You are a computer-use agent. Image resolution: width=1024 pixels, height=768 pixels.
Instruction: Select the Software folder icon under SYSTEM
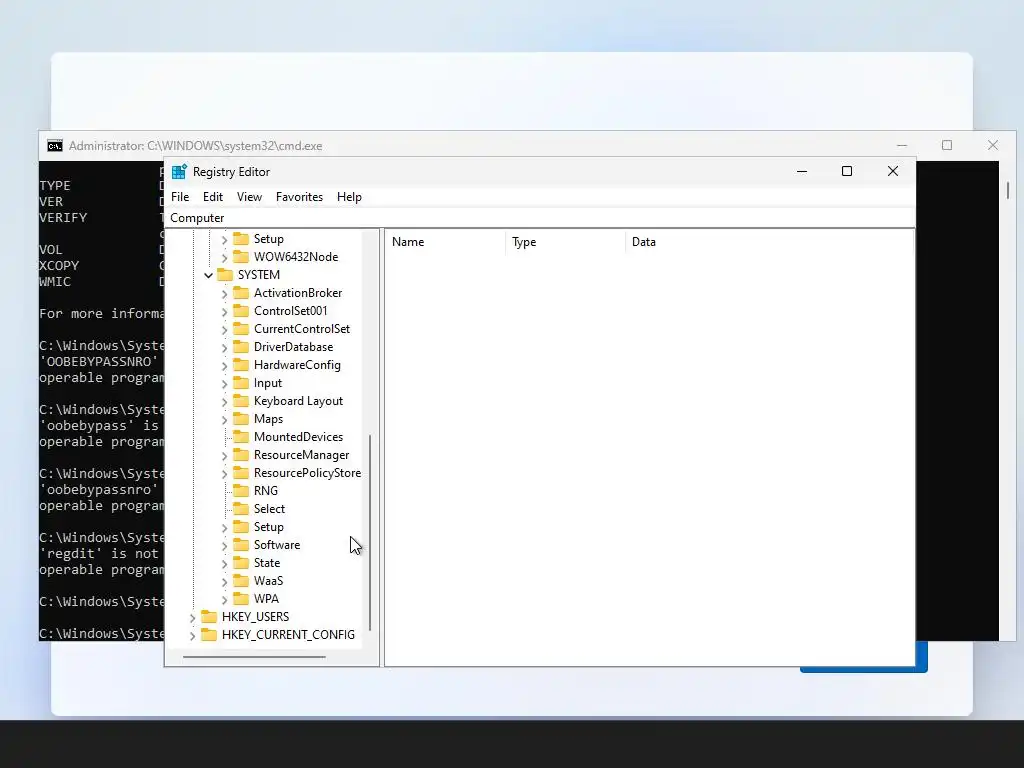[x=241, y=545]
